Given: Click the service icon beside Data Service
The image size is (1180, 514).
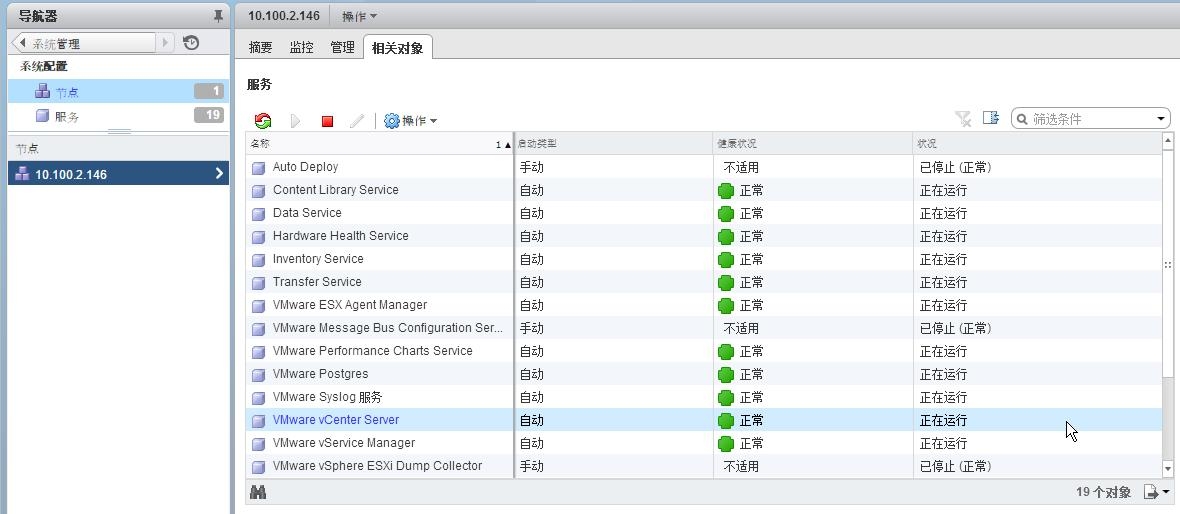Looking at the screenshot, I should click(x=259, y=214).
